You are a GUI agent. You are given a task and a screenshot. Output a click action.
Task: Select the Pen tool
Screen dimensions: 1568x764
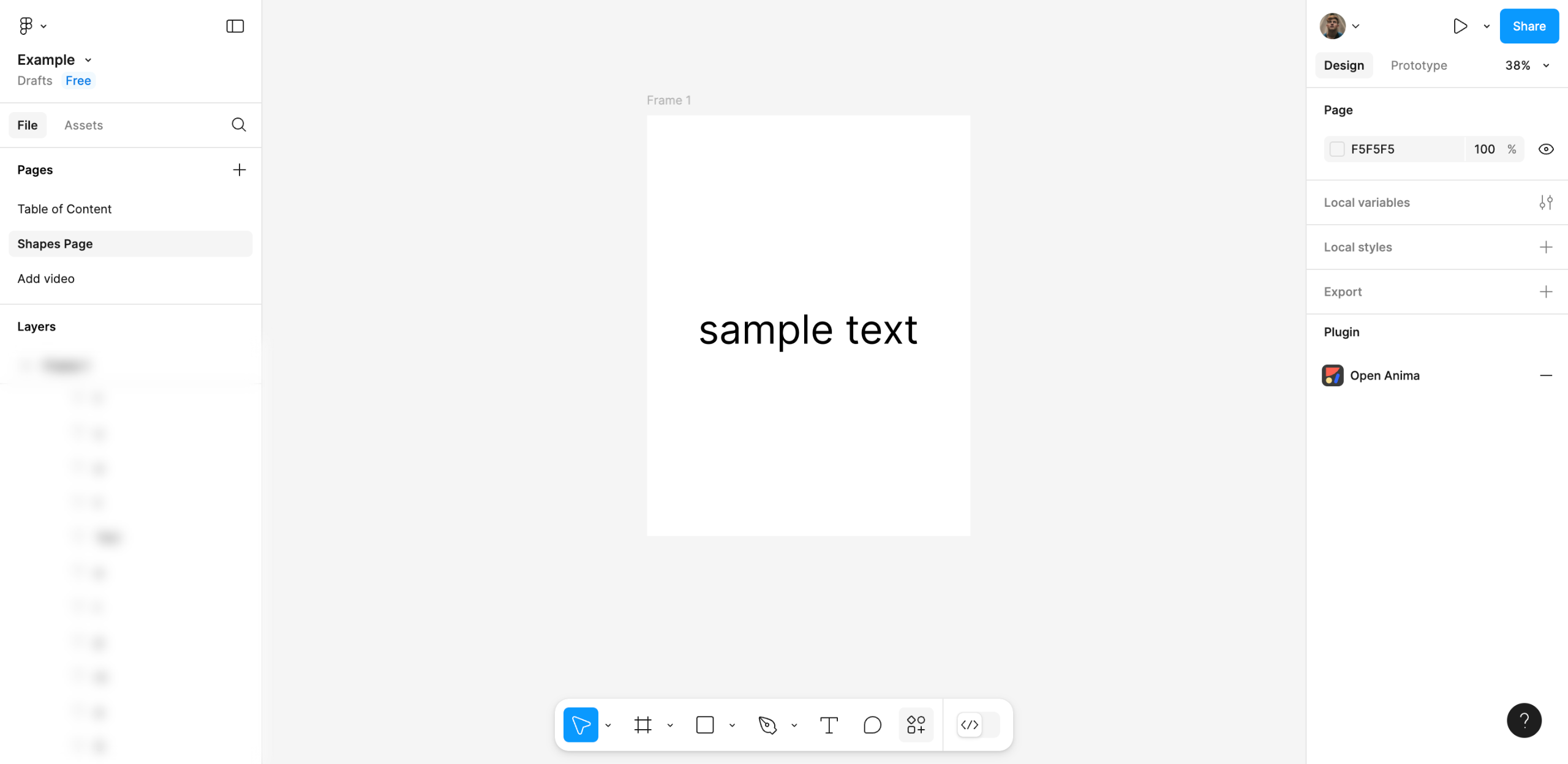(767, 725)
